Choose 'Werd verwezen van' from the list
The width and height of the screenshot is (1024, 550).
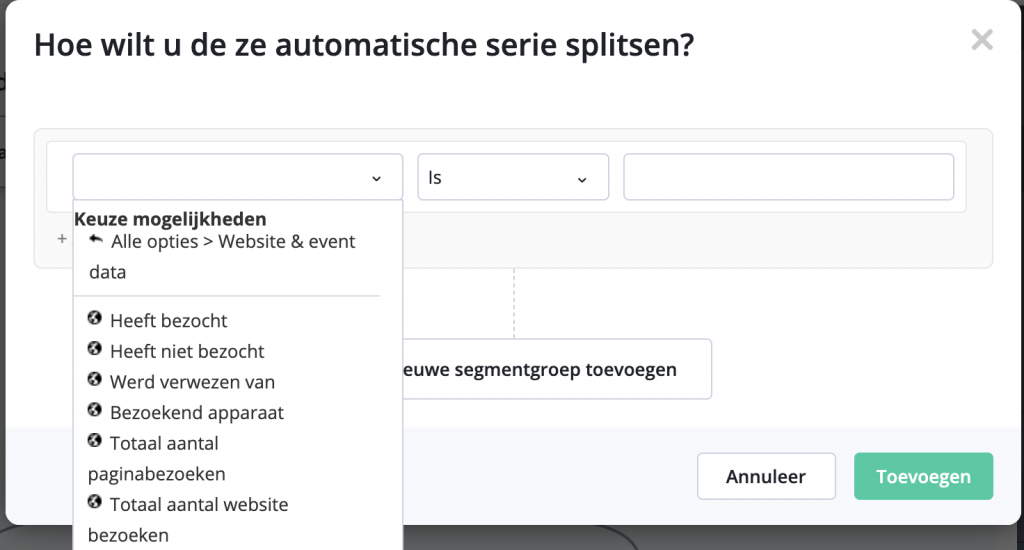tap(192, 382)
